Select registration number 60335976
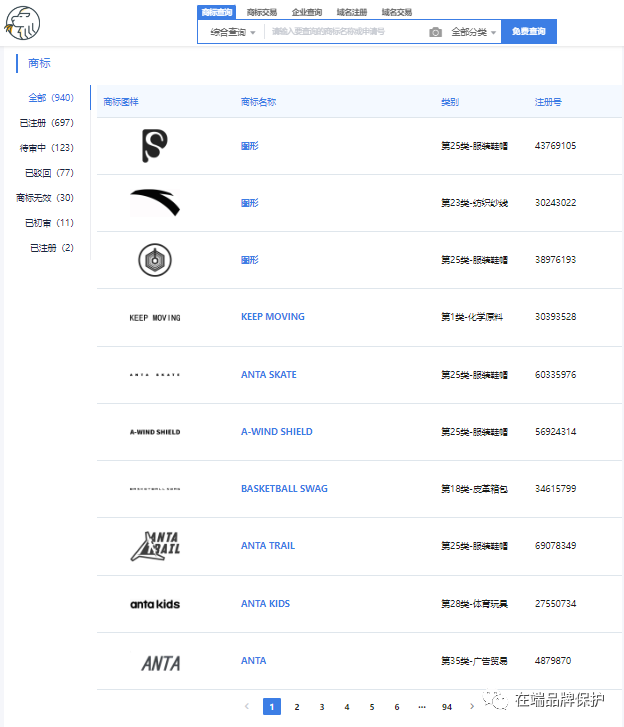Viewport: 624px width, 727px height. [x=555, y=375]
